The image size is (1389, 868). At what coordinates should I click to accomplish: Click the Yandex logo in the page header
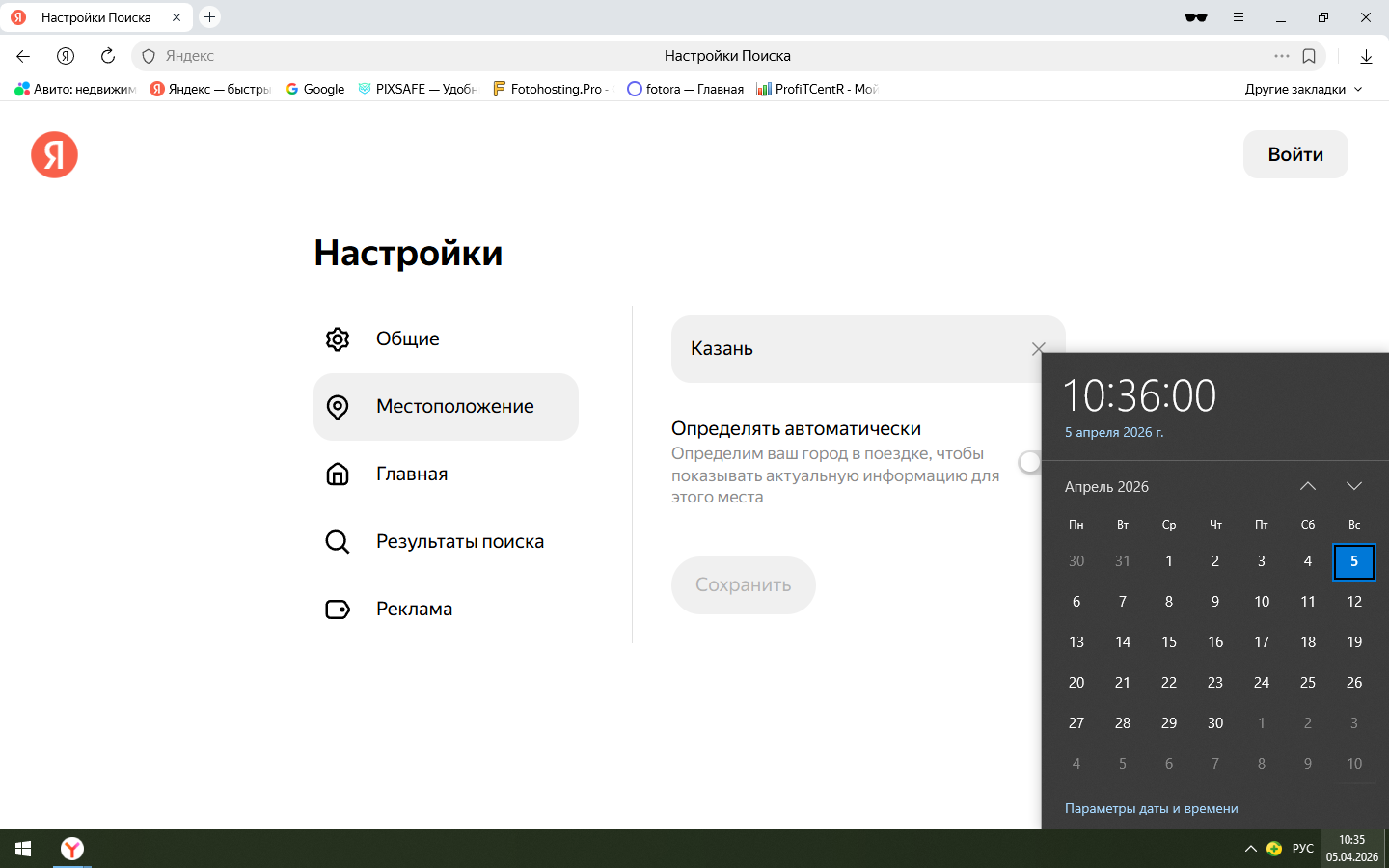(54, 155)
